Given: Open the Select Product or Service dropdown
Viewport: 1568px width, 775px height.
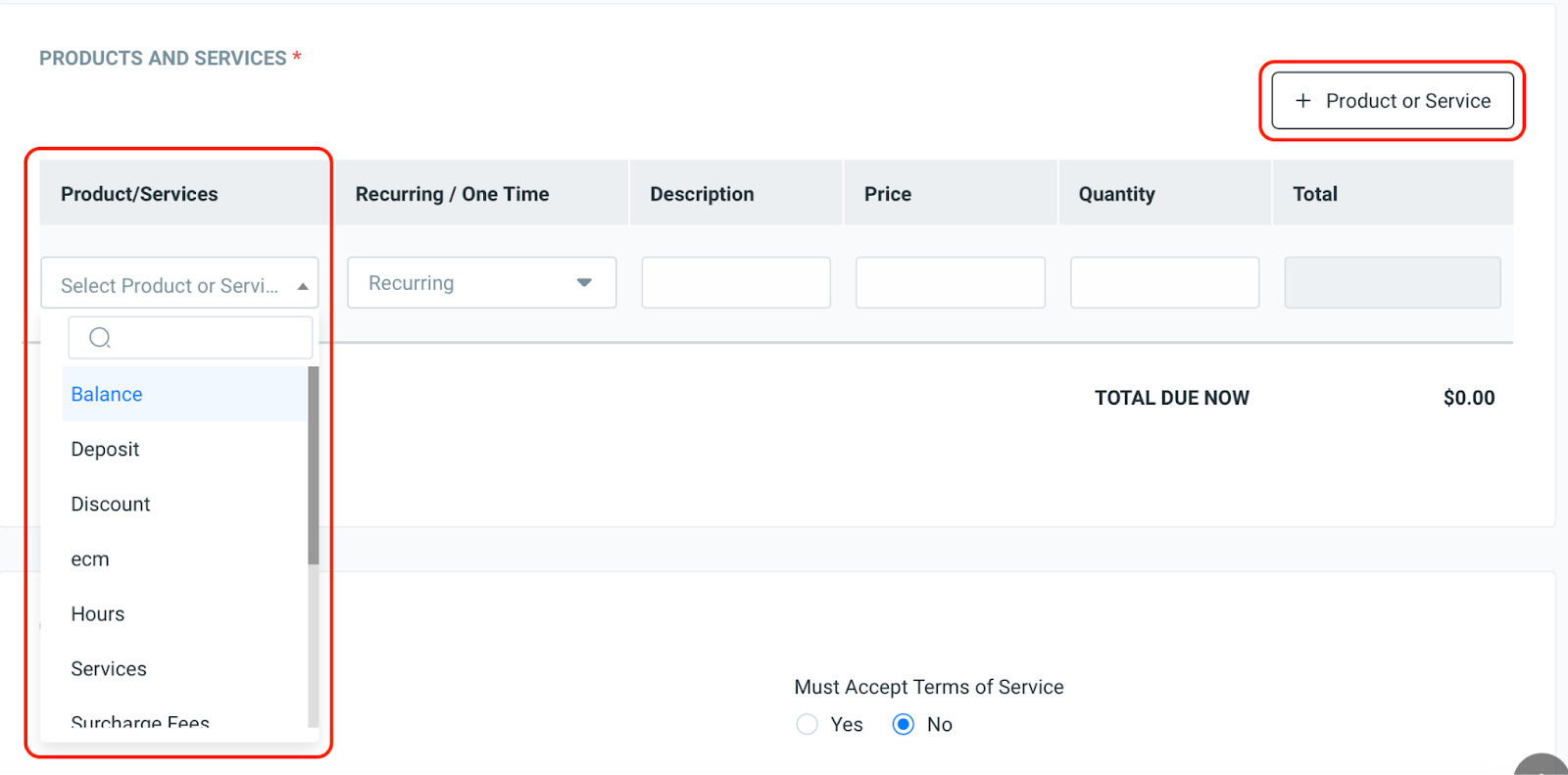Looking at the screenshot, I should 180,284.
